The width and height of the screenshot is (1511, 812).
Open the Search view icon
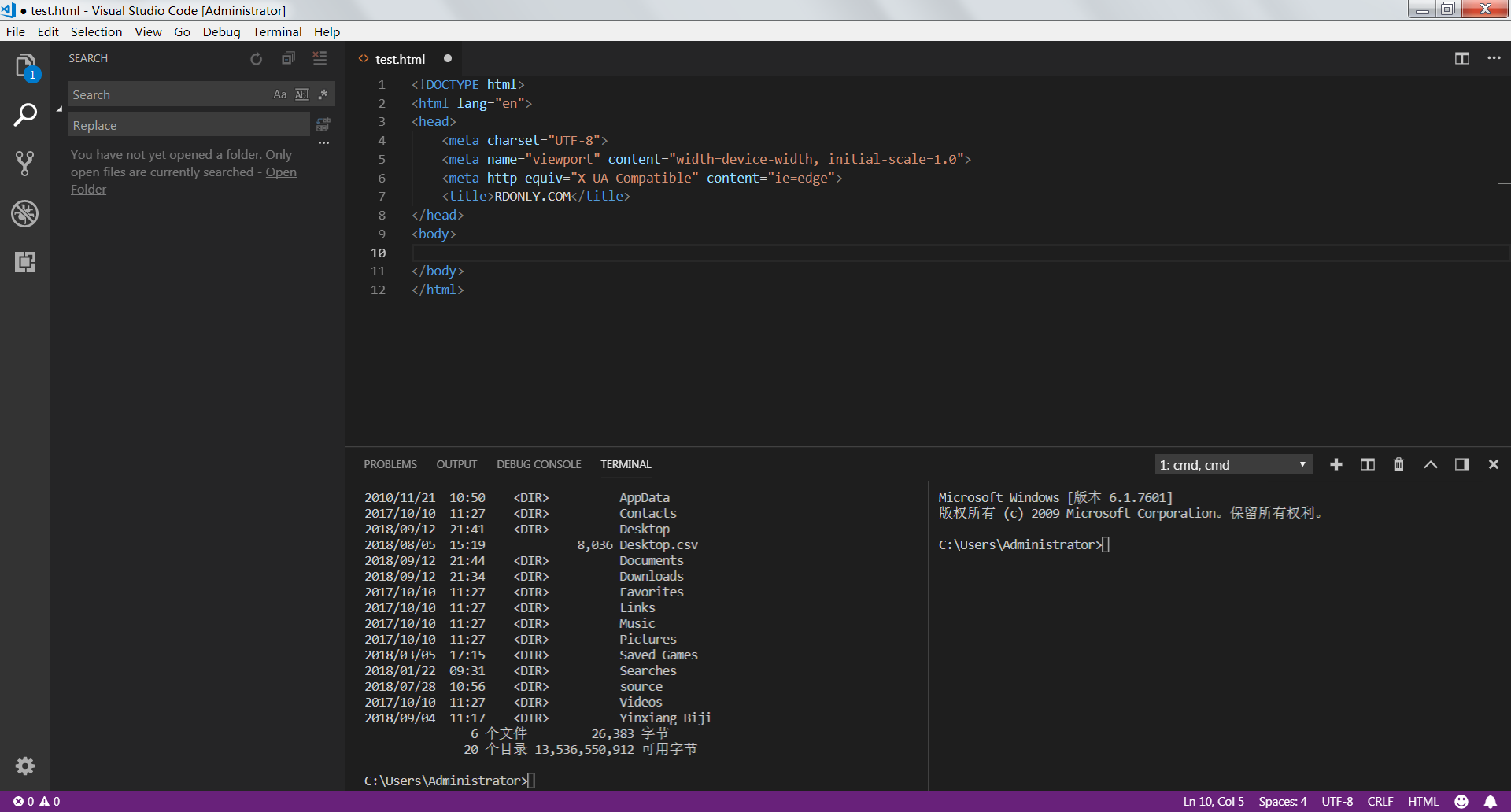point(25,116)
